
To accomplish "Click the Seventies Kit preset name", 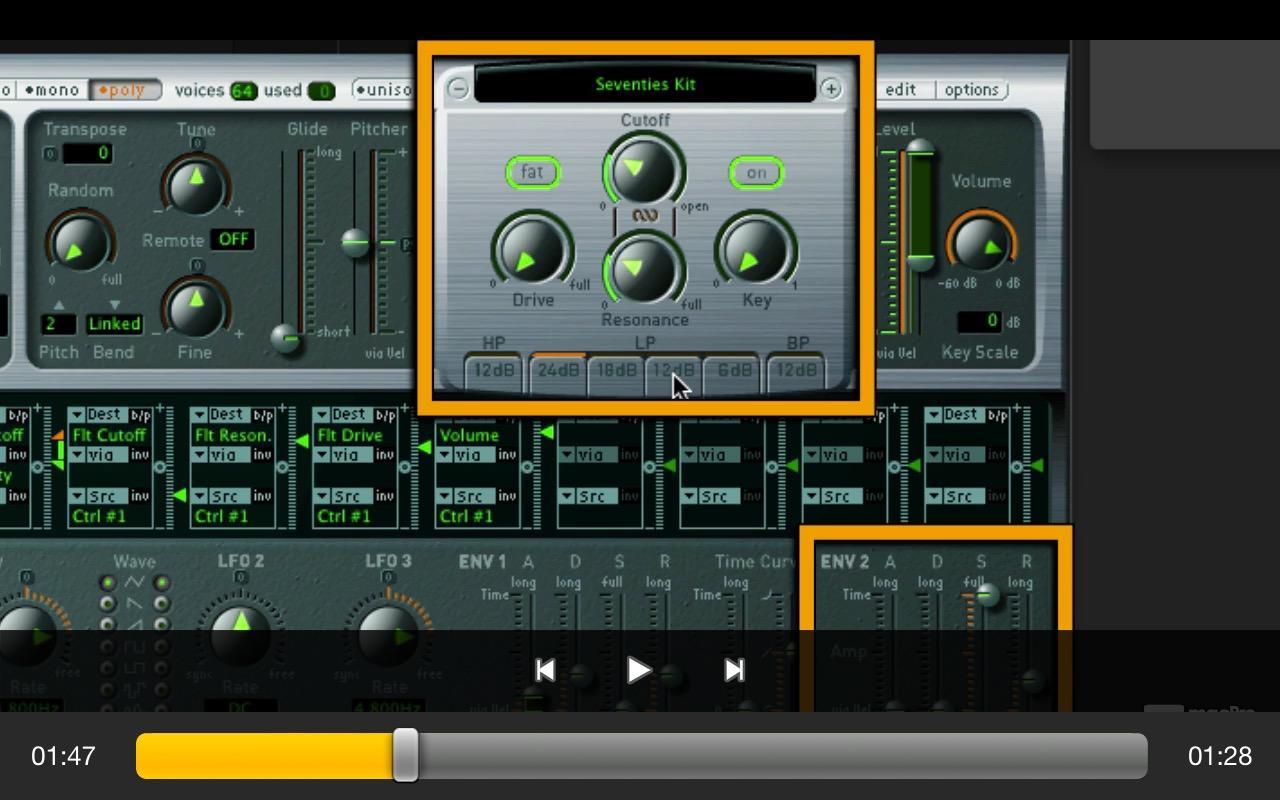I will (645, 85).
